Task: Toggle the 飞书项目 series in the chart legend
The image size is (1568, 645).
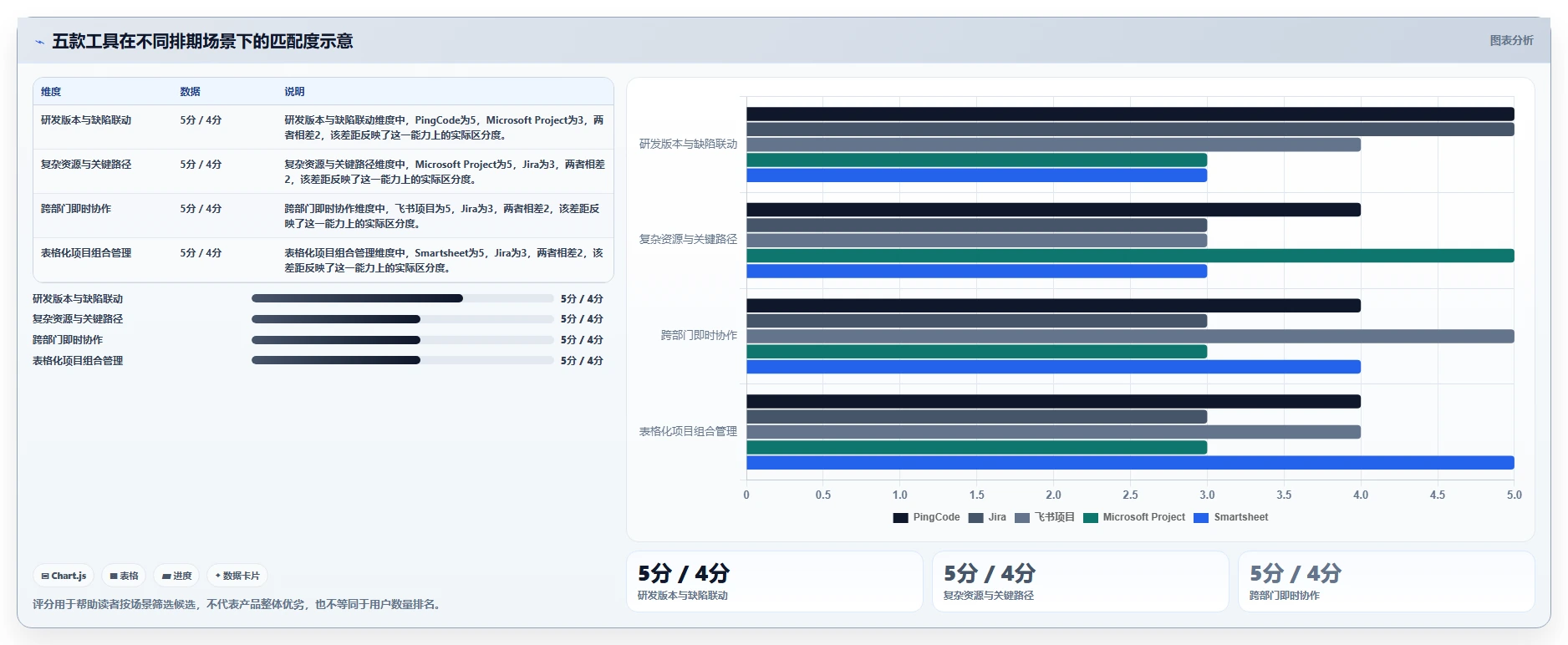Action: (x=1045, y=518)
